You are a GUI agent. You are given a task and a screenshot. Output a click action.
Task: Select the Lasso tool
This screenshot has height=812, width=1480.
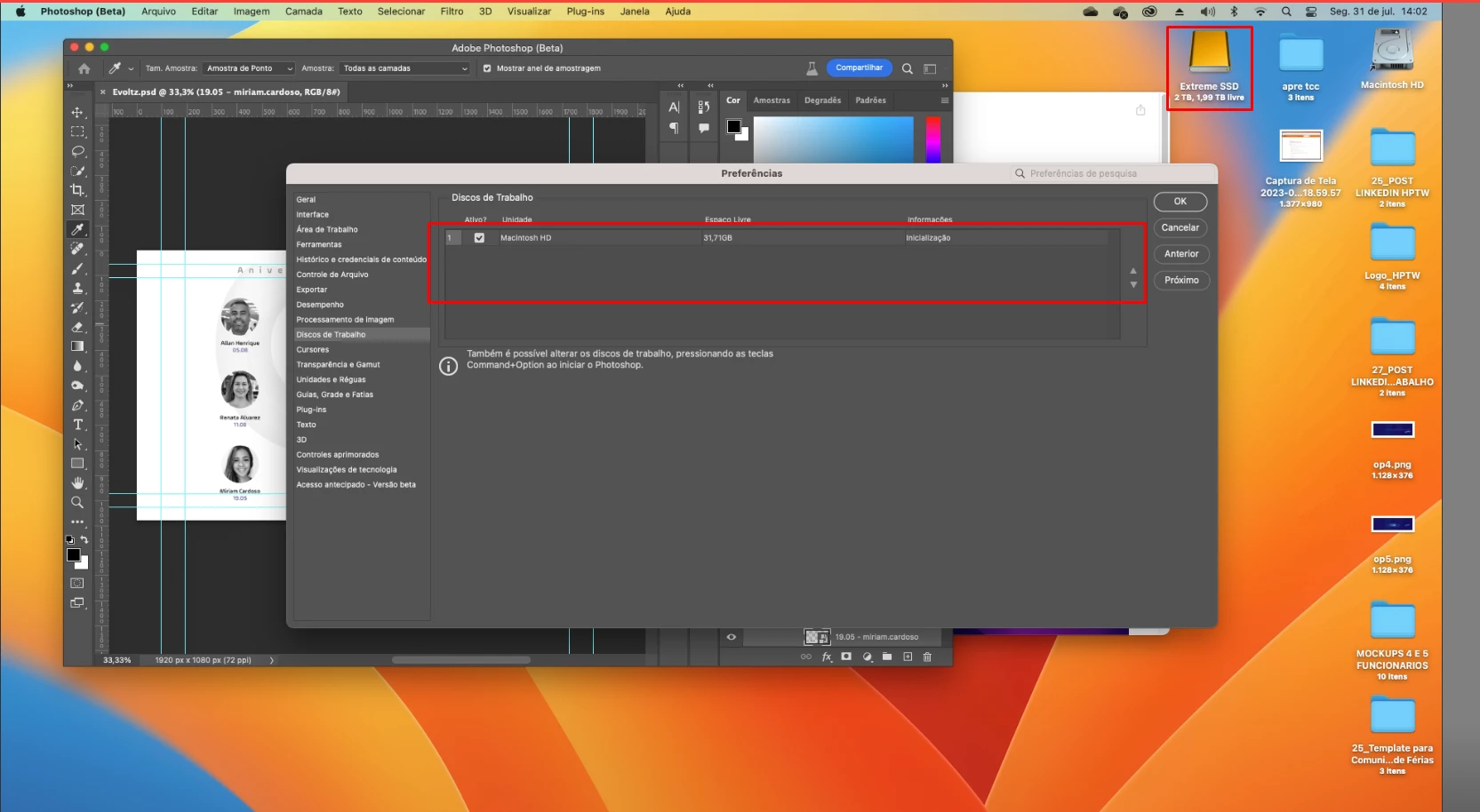[77, 151]
